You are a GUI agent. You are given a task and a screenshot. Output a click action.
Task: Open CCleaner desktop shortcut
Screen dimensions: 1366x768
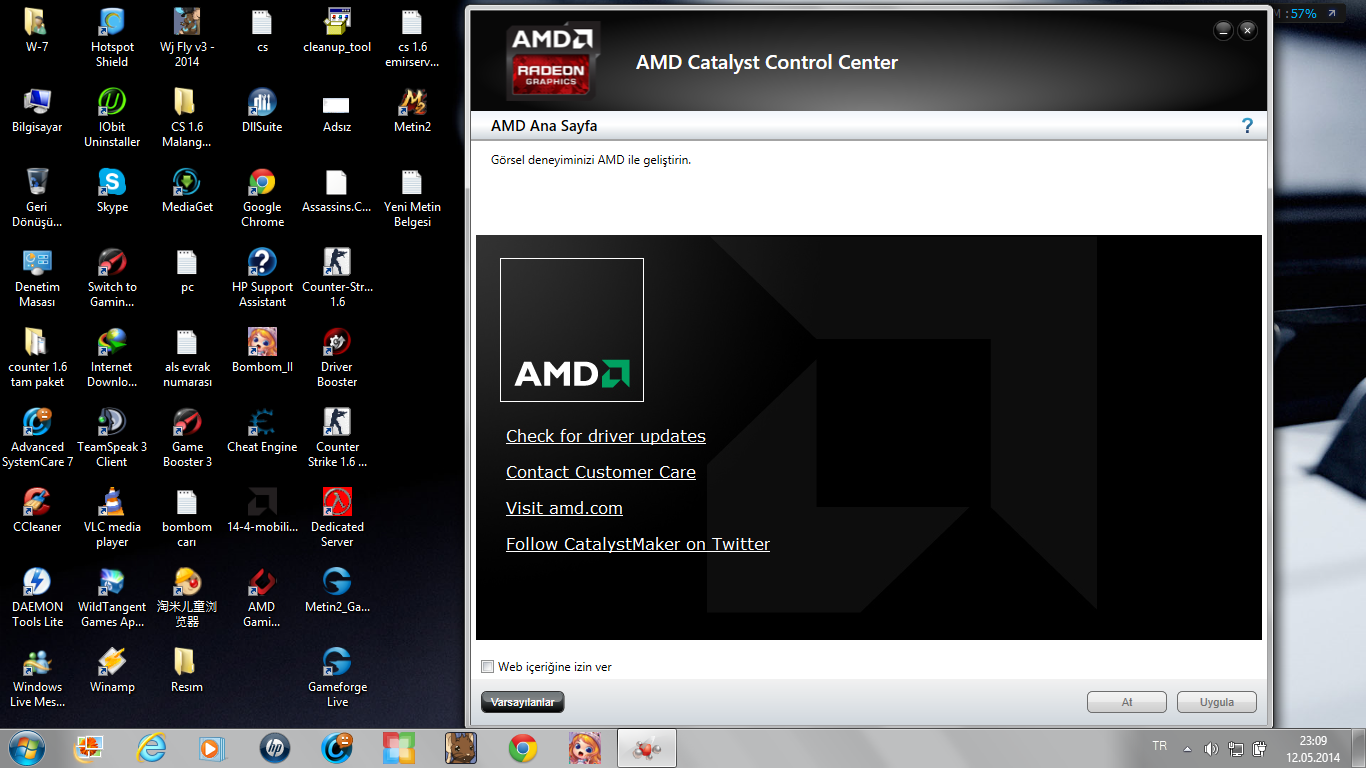tap(37, 503)
